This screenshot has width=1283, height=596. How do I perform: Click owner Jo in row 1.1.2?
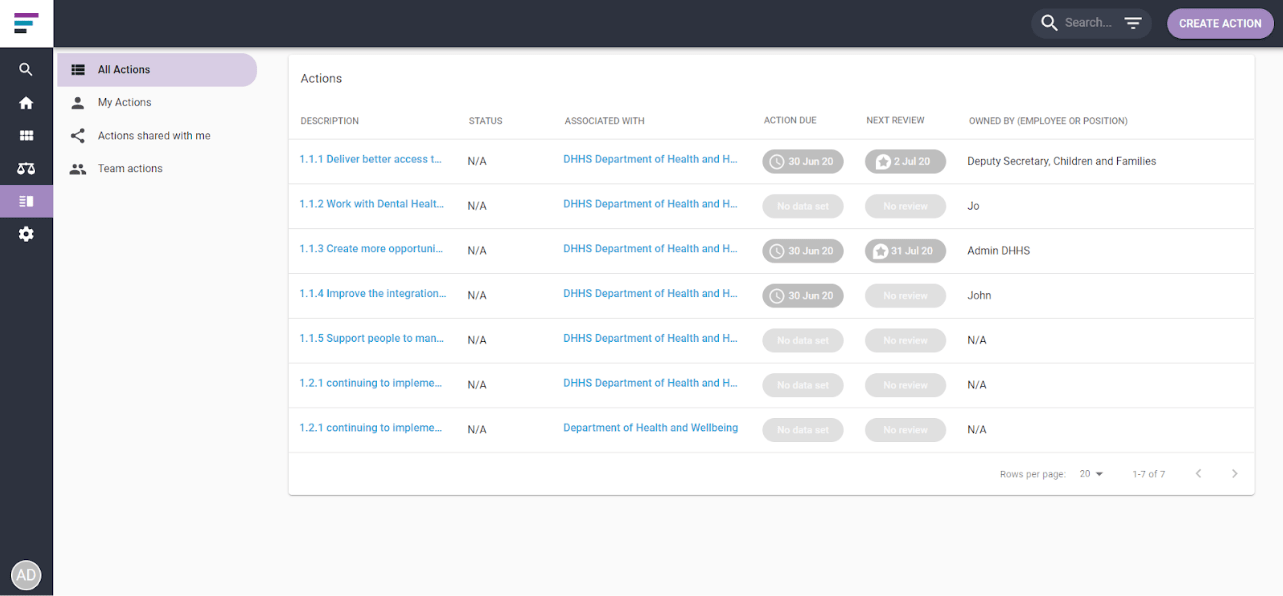(973, 206)
